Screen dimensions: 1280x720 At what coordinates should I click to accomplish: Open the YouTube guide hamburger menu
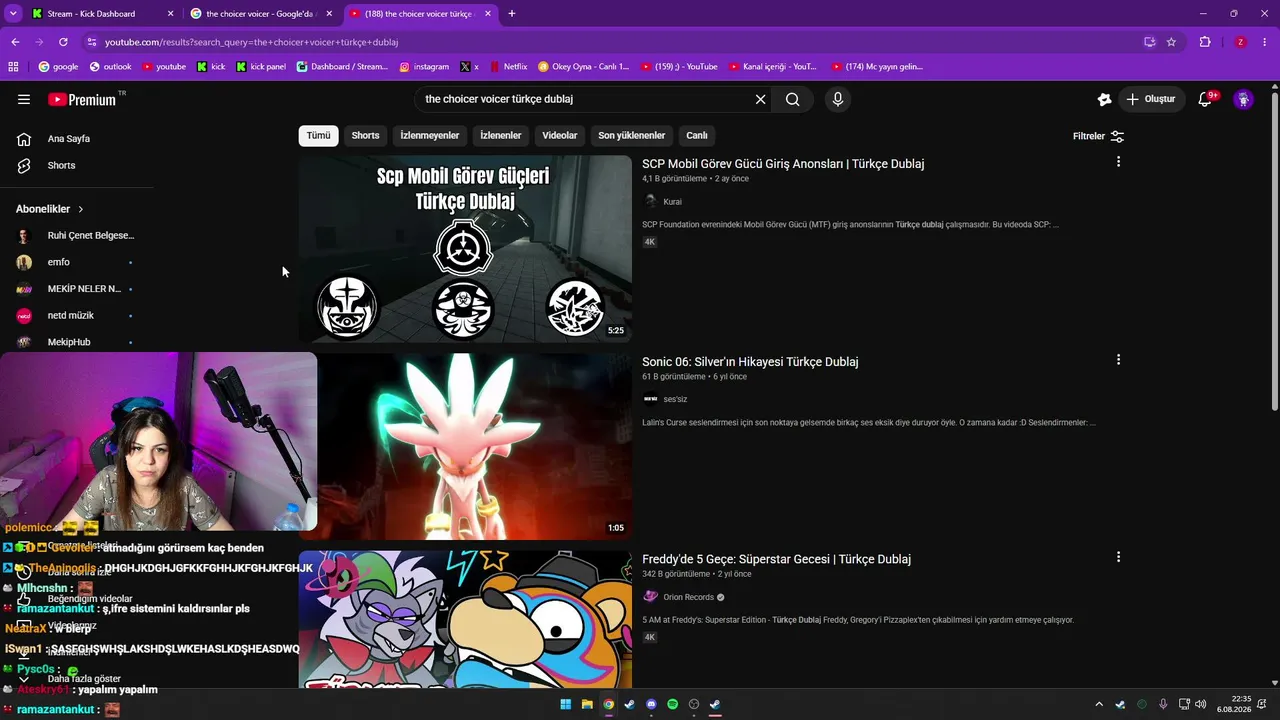[24, 99]
